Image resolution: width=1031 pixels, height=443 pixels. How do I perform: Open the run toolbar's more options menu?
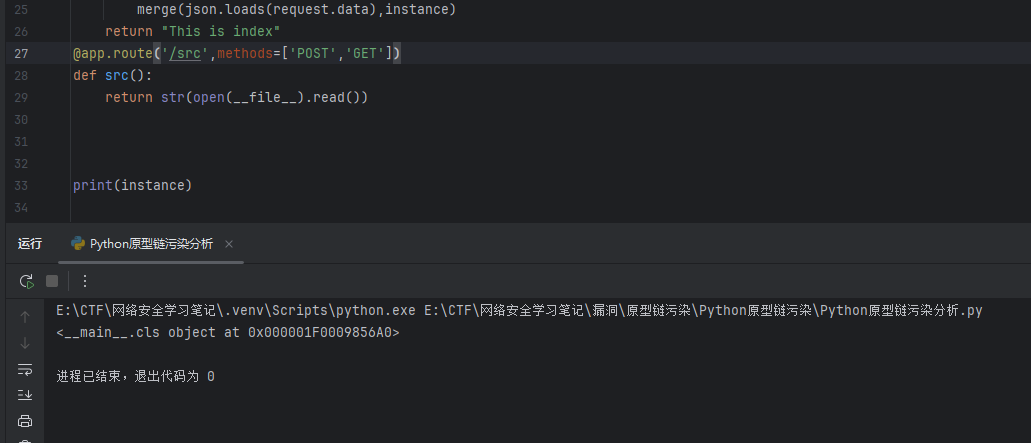(x=85, y=281)
